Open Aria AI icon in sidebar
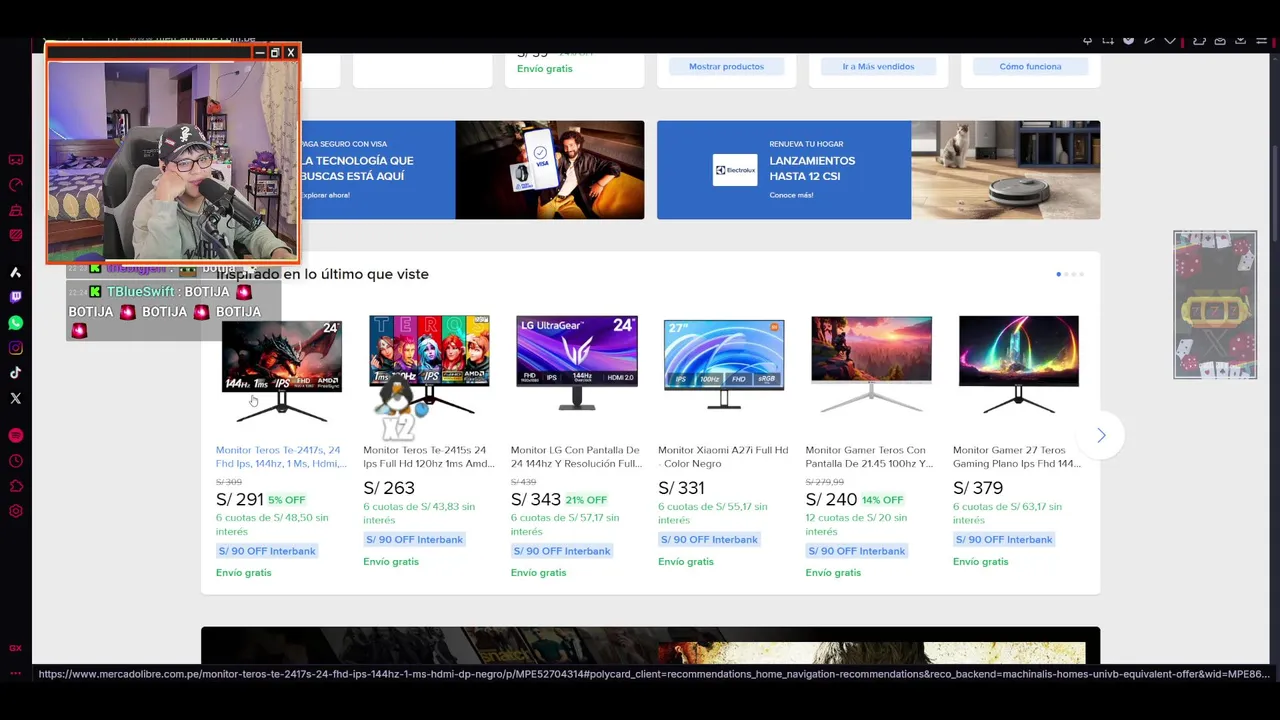This screenshot has width=1280, height=720. (15, 272)
